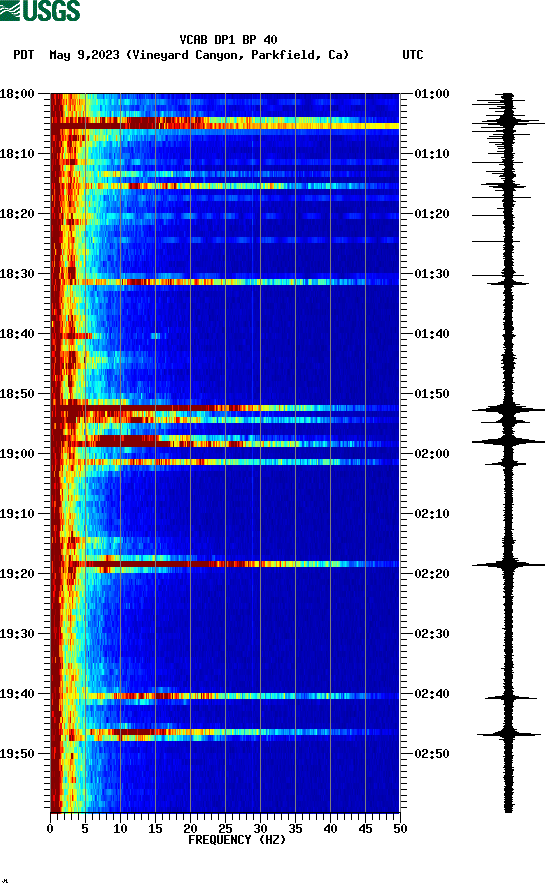
Task: Click the 18:10 PDT time label
Action: coord(17,154)
